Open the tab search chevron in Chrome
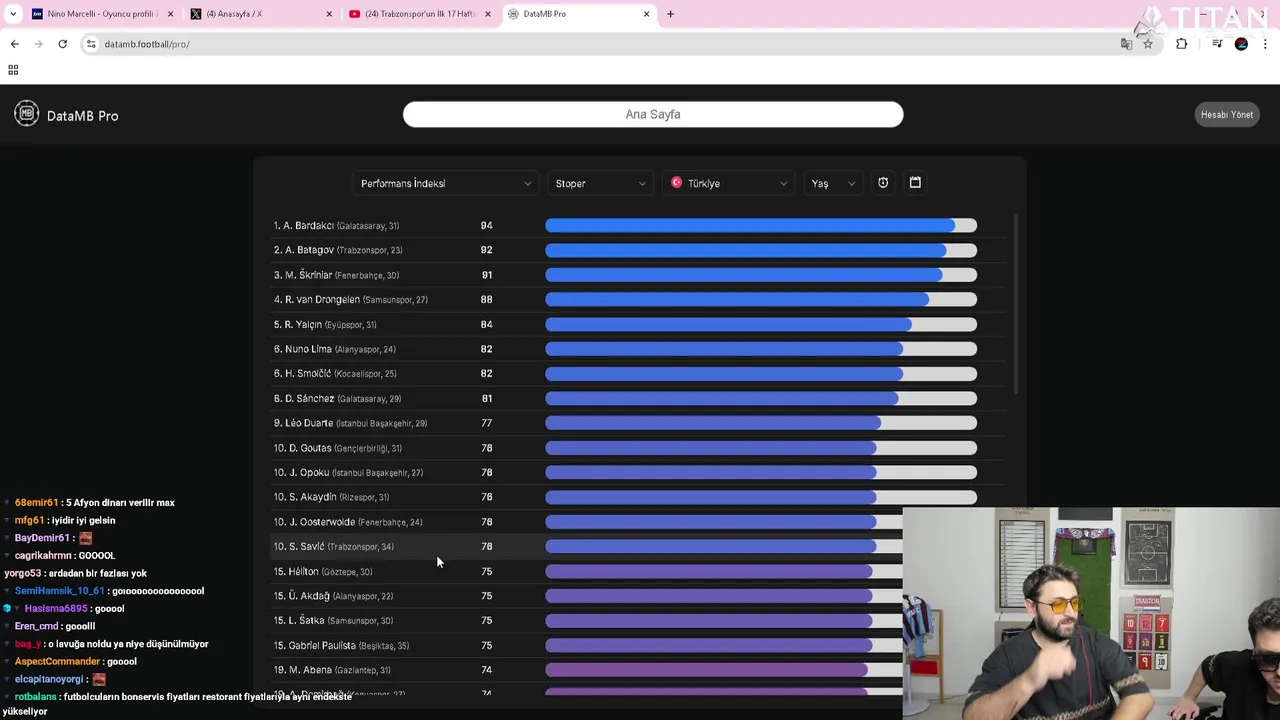 (x=14, y=14)
